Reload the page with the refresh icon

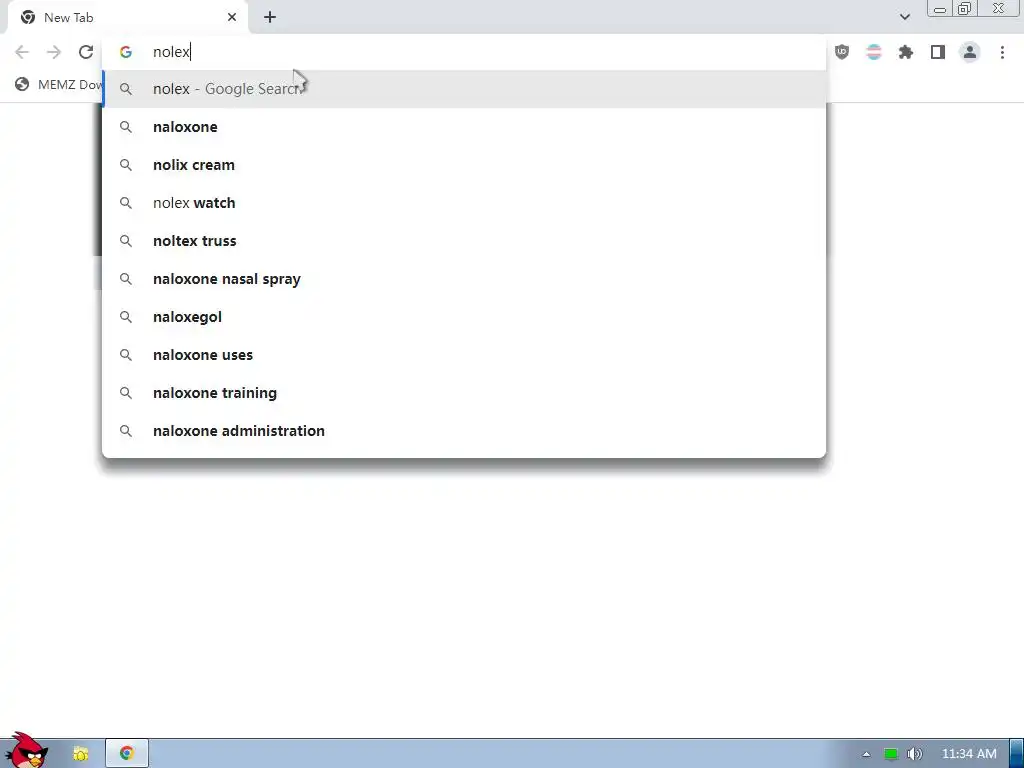tap(86, 52)
